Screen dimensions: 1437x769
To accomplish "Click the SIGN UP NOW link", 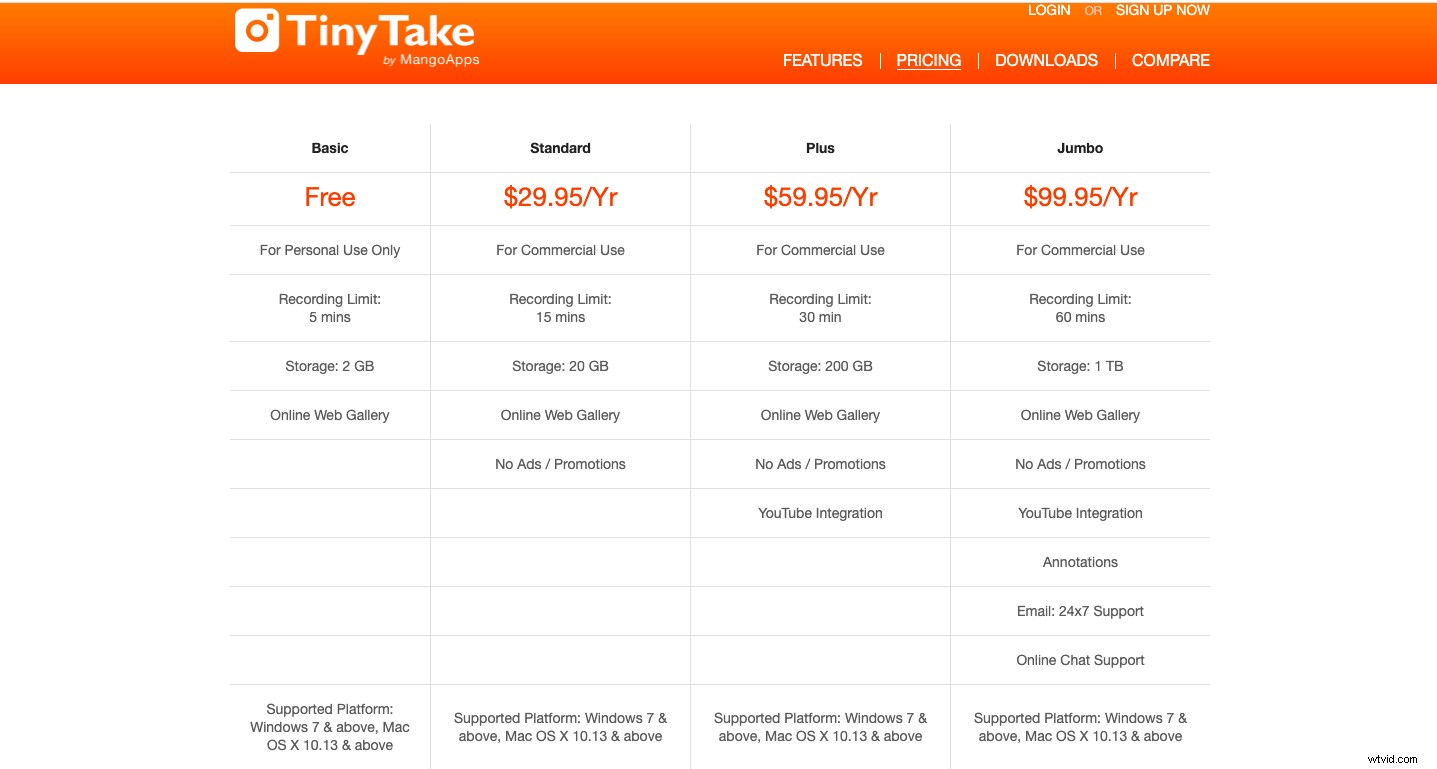I will pos(1162,10).
